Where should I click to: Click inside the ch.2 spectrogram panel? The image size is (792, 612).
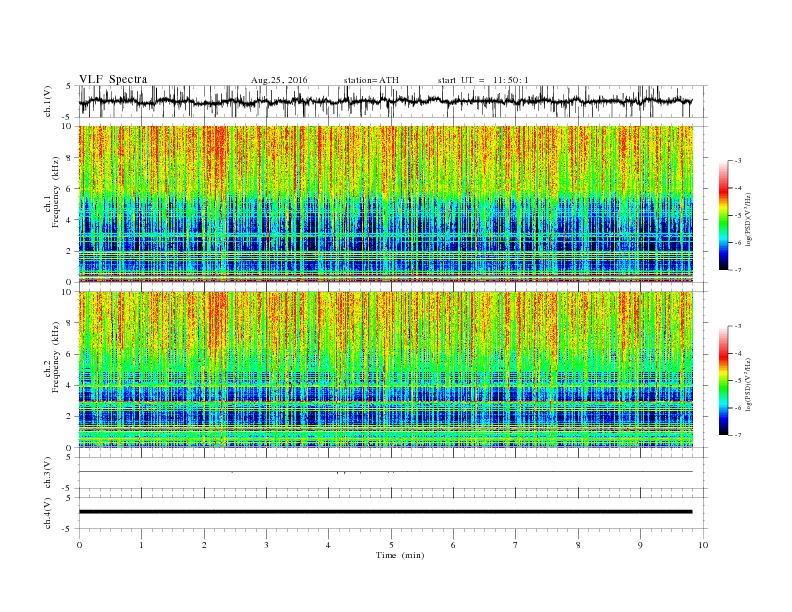(x=385, y=370)
